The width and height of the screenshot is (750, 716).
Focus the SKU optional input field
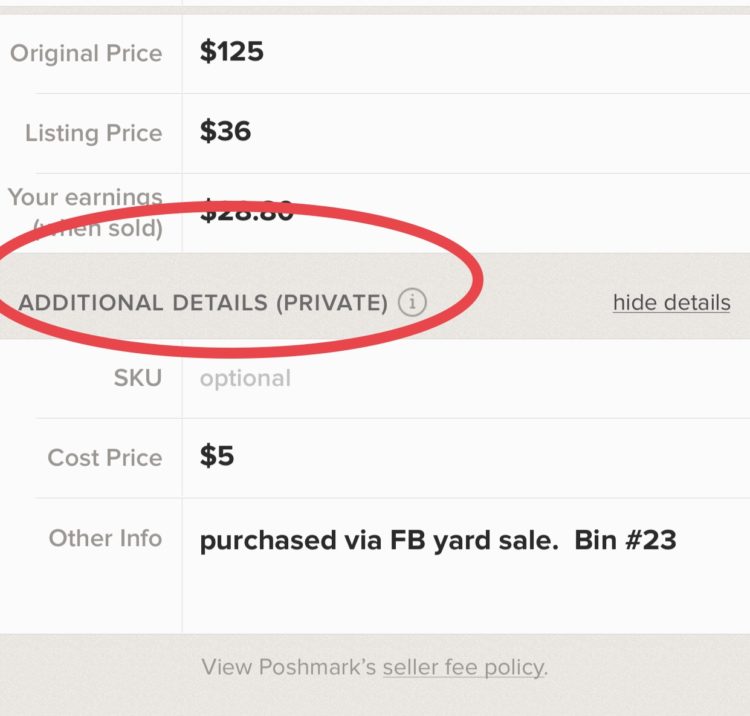(x=466, y=378)
